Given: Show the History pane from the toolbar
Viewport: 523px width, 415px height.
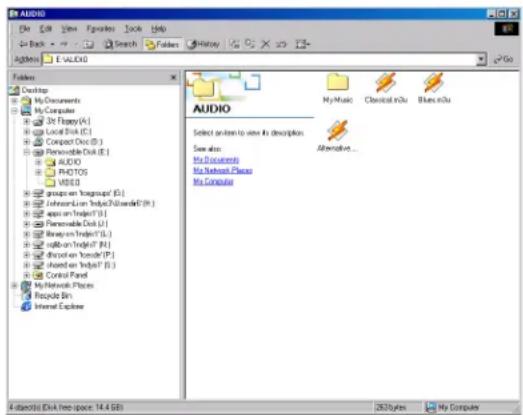Looking at the screenshot, I should coord(203,44).
